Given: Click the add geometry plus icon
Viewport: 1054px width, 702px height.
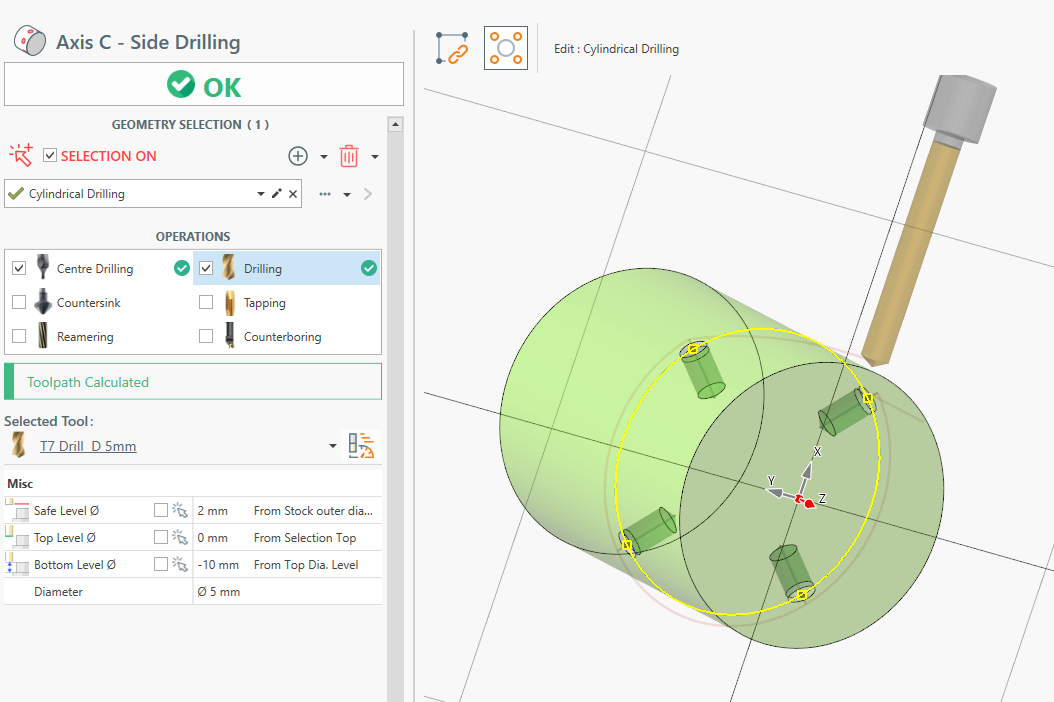Looking at the screenshot, I should pyautogui.click(x=298, y=156).
